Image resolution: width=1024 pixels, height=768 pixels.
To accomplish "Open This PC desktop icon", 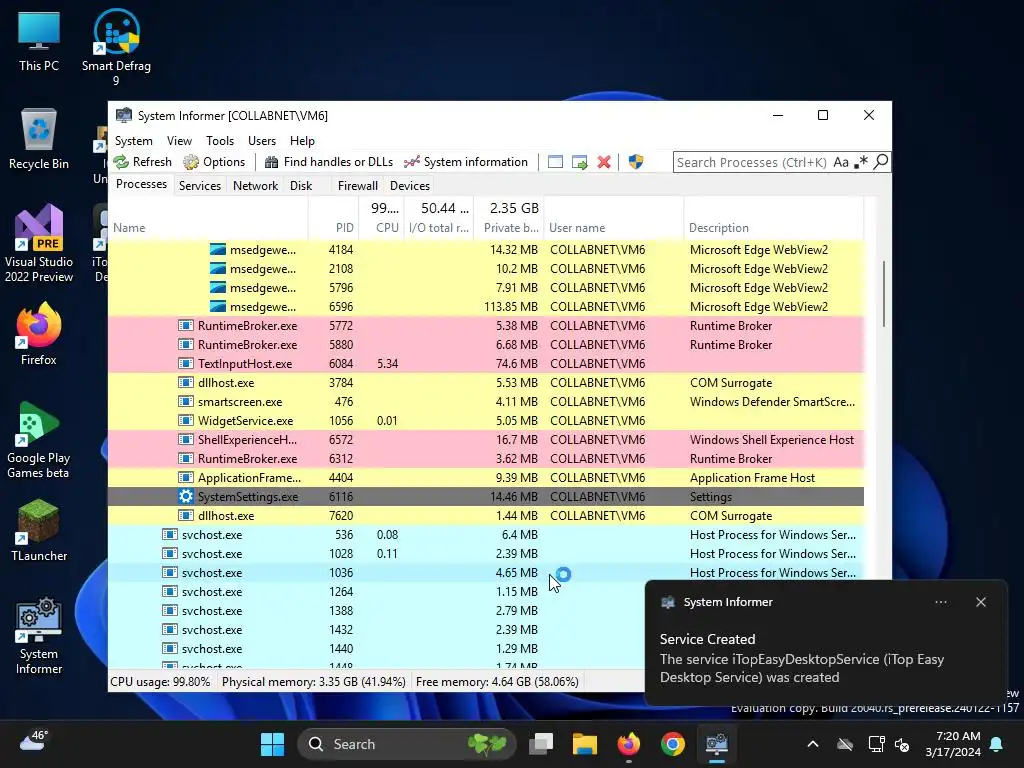I will coord(39,42).
